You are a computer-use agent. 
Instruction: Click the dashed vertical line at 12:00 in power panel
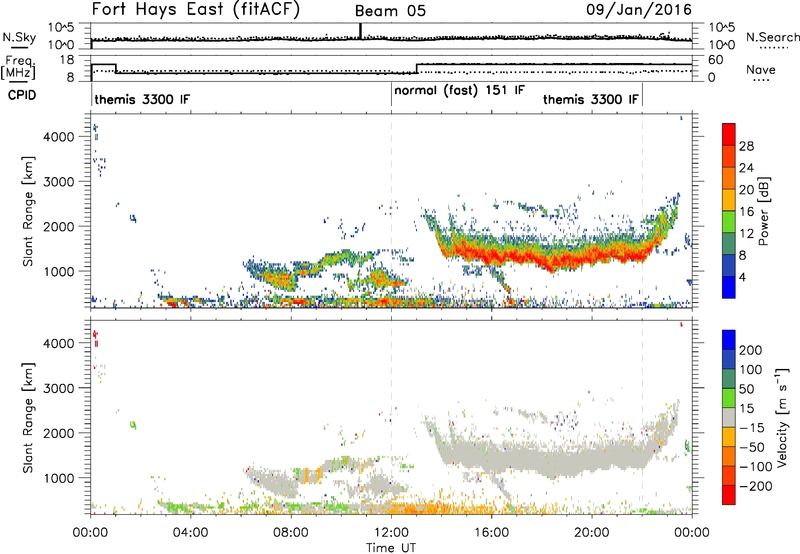pyautogui.click(x=391, y=210)
